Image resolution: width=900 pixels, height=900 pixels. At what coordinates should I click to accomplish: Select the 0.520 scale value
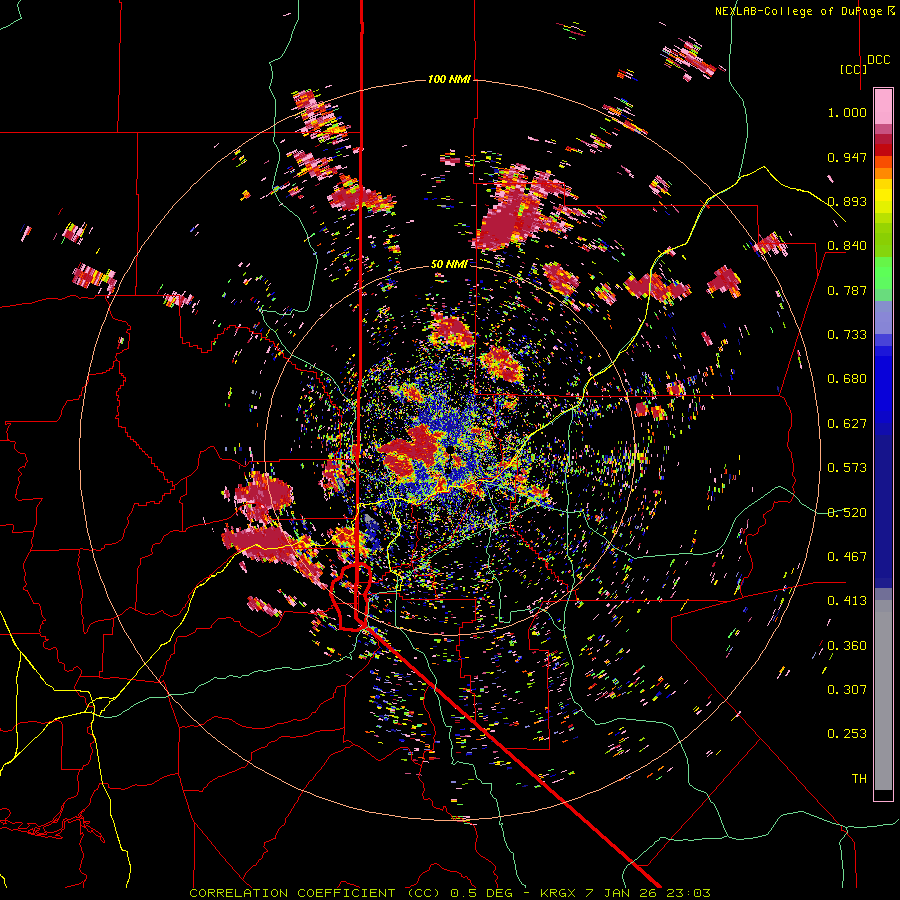[x=847, y=513]
